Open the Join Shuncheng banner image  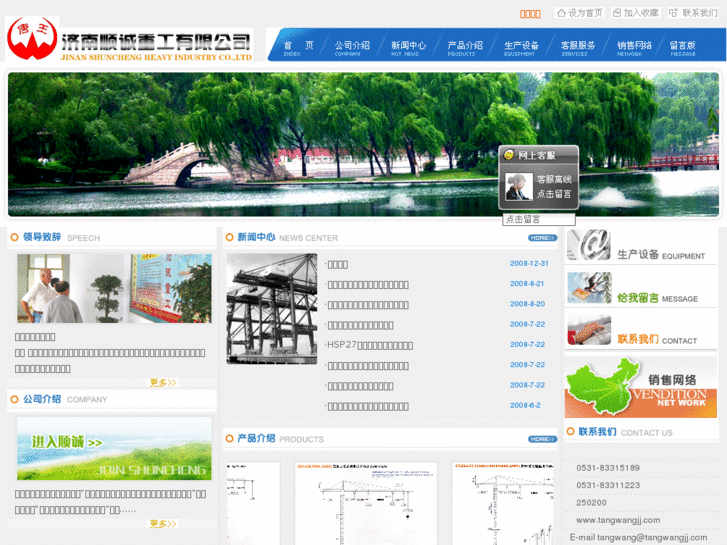pos(114,448)
